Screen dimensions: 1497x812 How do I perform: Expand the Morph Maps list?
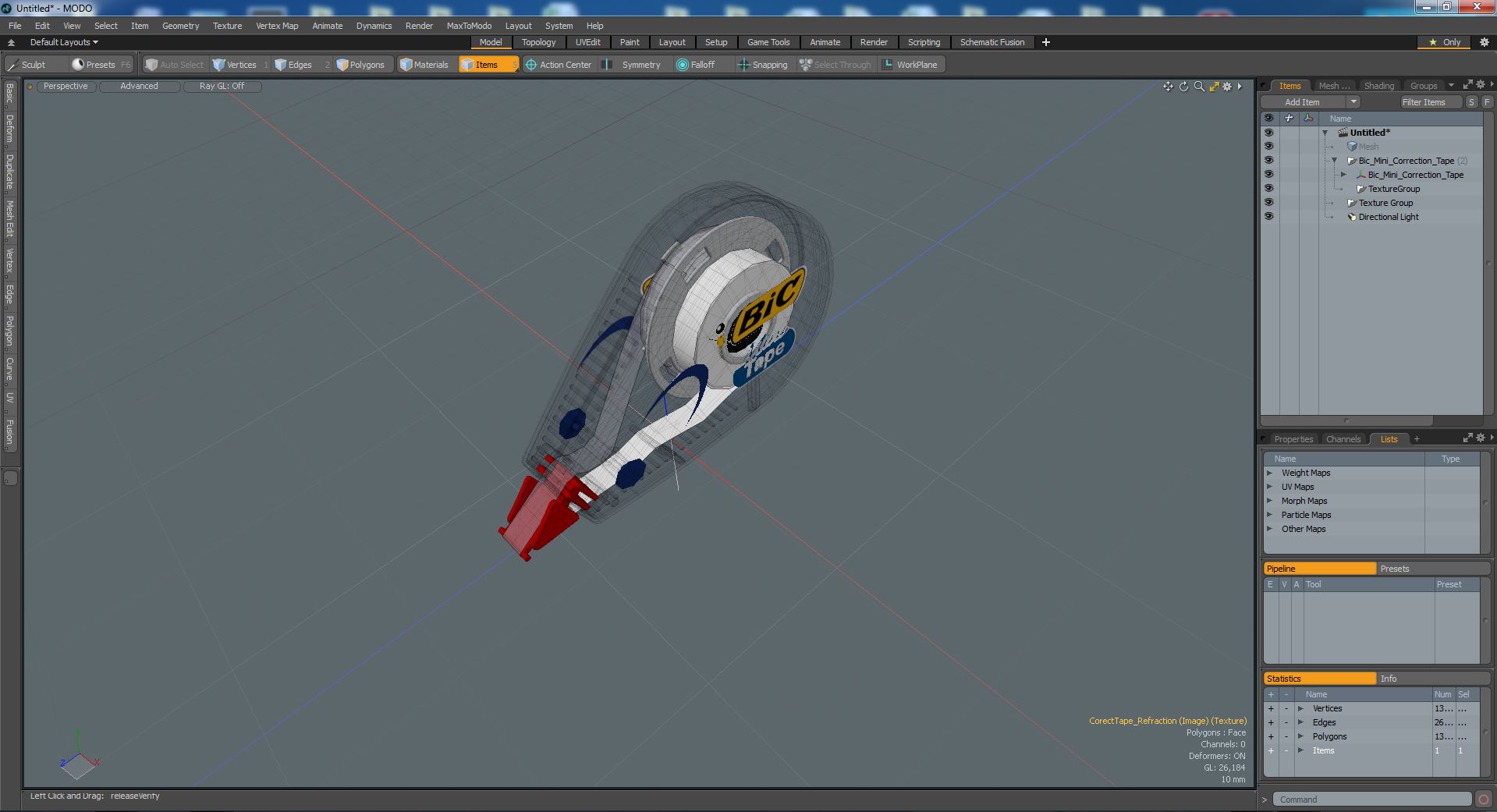coord(1269,501)
